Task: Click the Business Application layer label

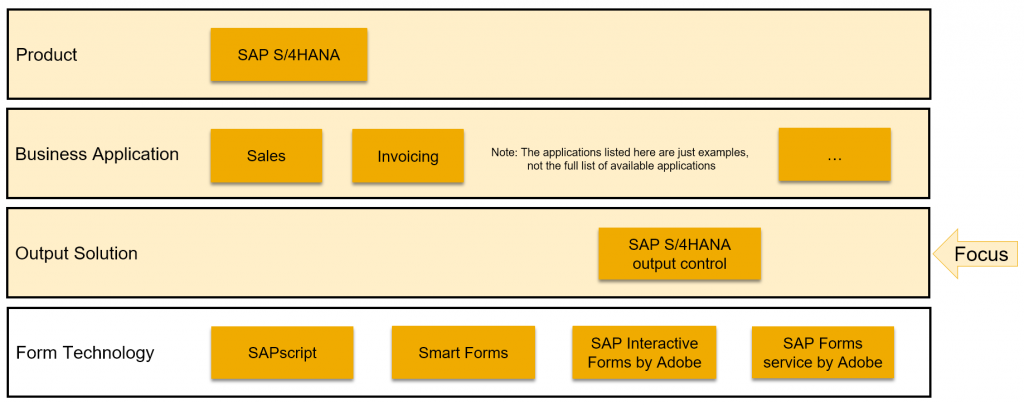Action: point(97,154)
